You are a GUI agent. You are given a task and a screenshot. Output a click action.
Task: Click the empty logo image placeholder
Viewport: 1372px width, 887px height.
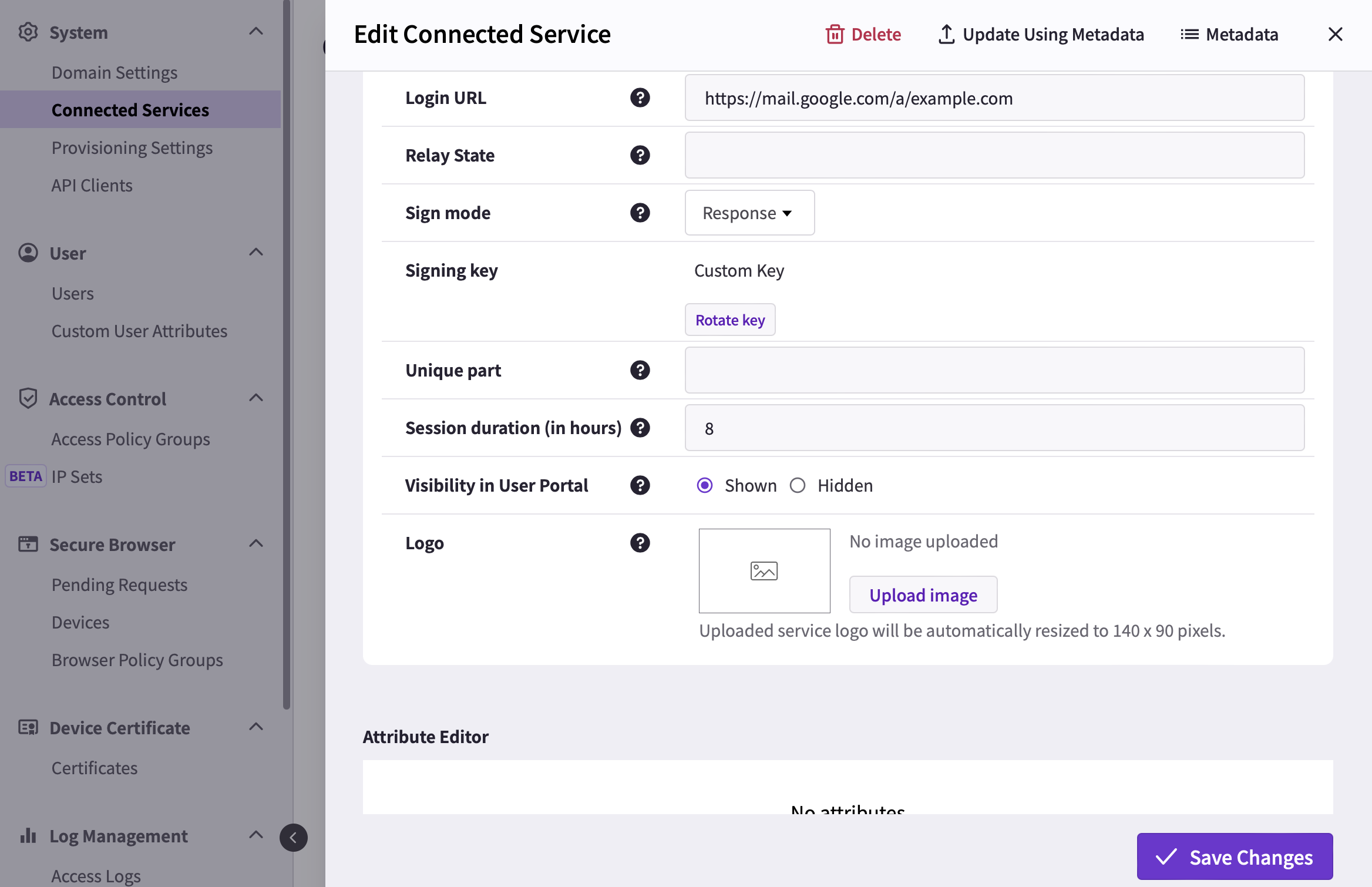point(764,571)
